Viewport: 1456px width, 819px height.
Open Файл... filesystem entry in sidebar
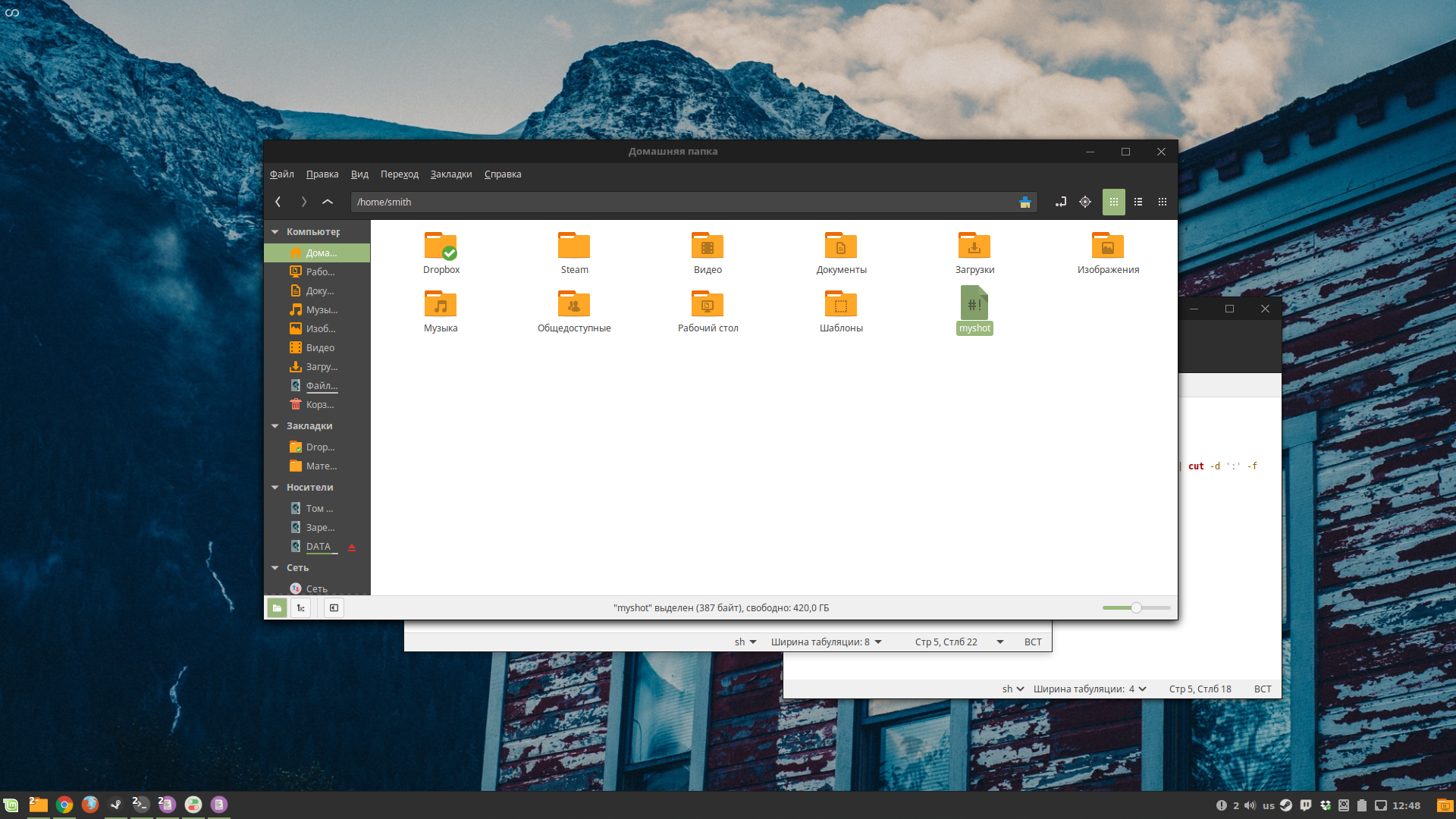[x=317, y=385]
